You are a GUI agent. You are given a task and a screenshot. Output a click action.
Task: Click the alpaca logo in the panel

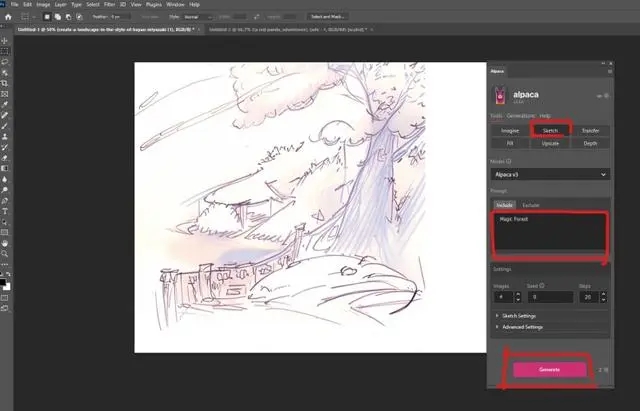[x=500, y=95]
